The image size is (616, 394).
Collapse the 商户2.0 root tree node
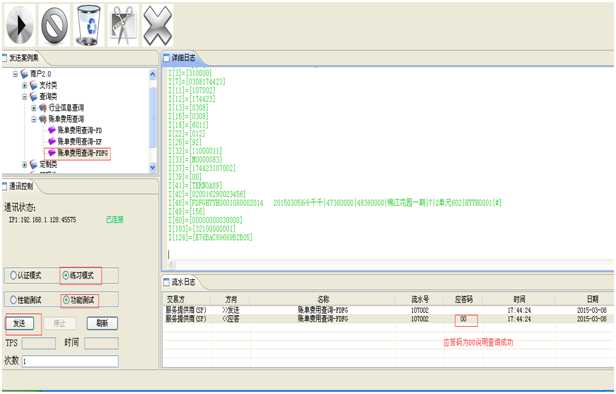coord(15,74)
